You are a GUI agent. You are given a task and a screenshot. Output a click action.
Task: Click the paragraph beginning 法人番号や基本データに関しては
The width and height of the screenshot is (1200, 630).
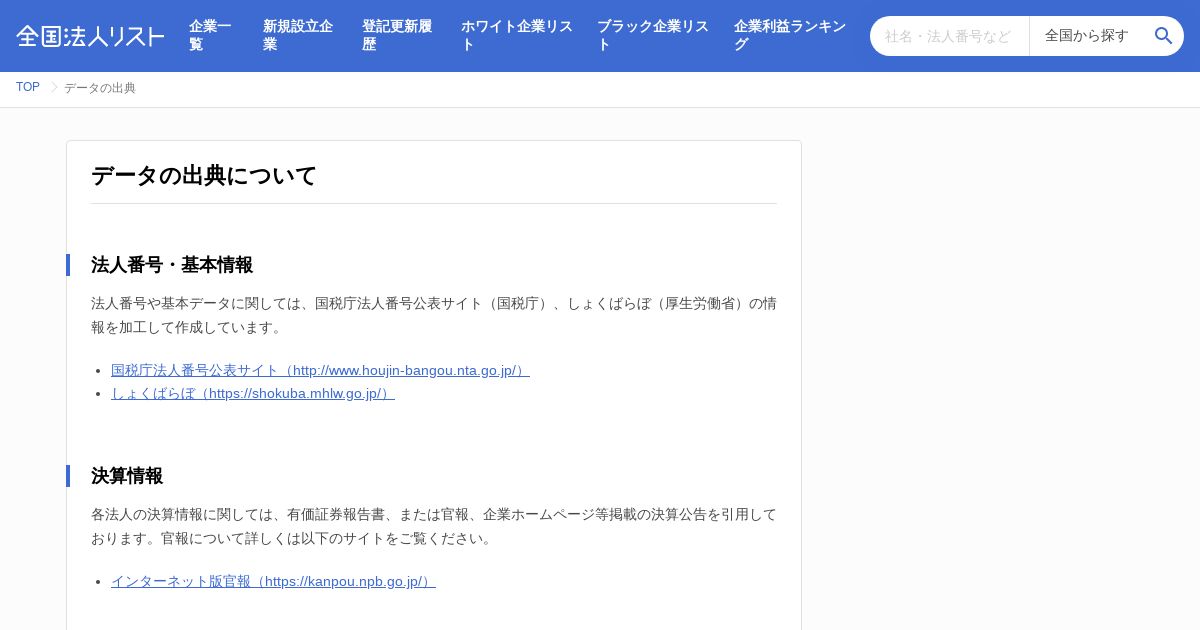[434, 315]
